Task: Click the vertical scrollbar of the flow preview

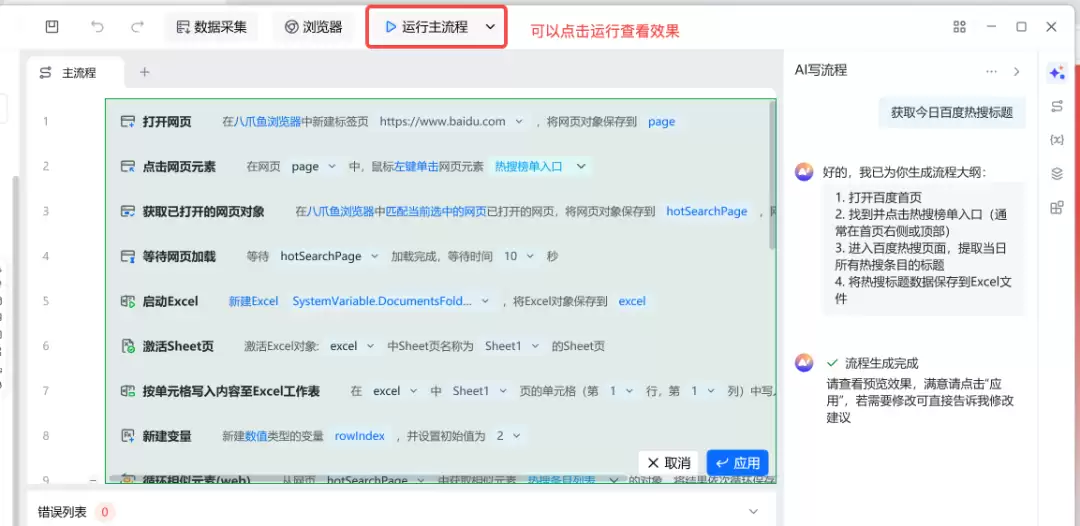Action: point(771,175)
